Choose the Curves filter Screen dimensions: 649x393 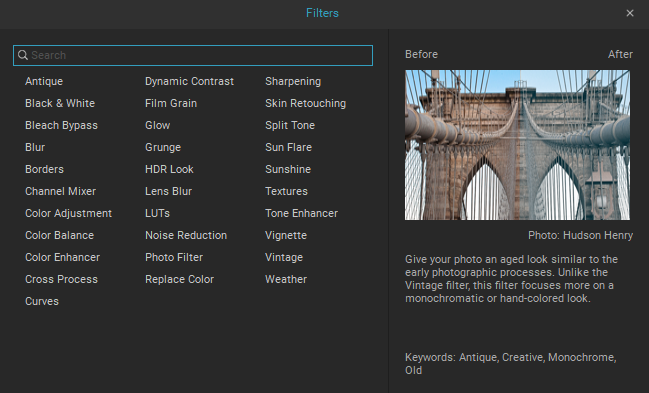(42, 301)
